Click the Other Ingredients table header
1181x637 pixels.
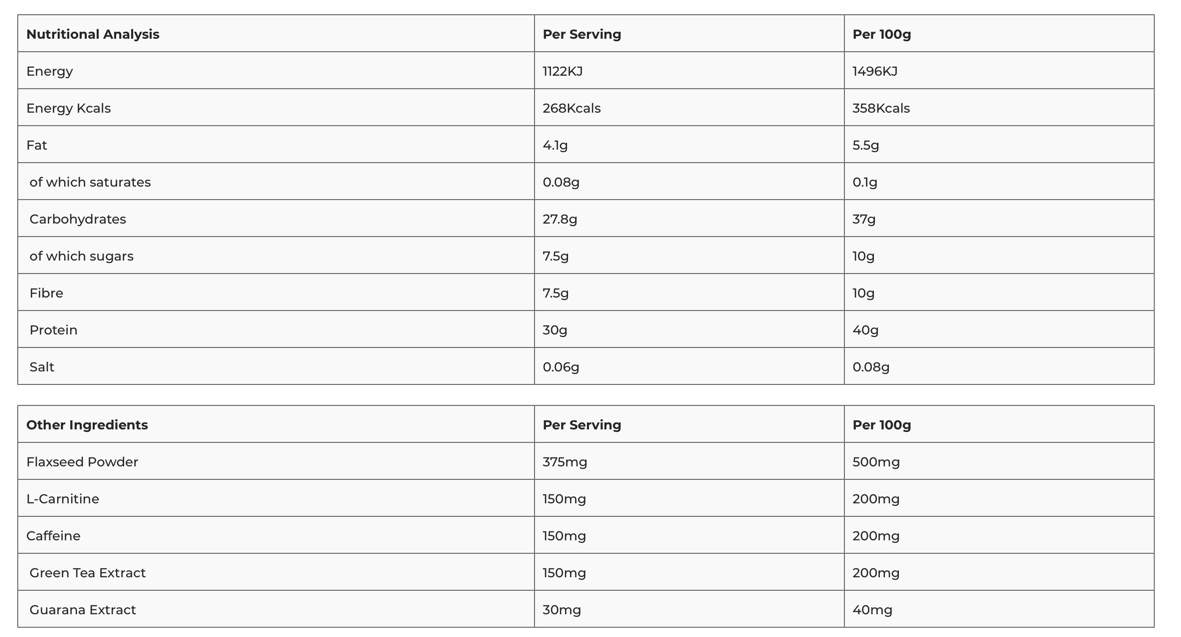point(87,425)
